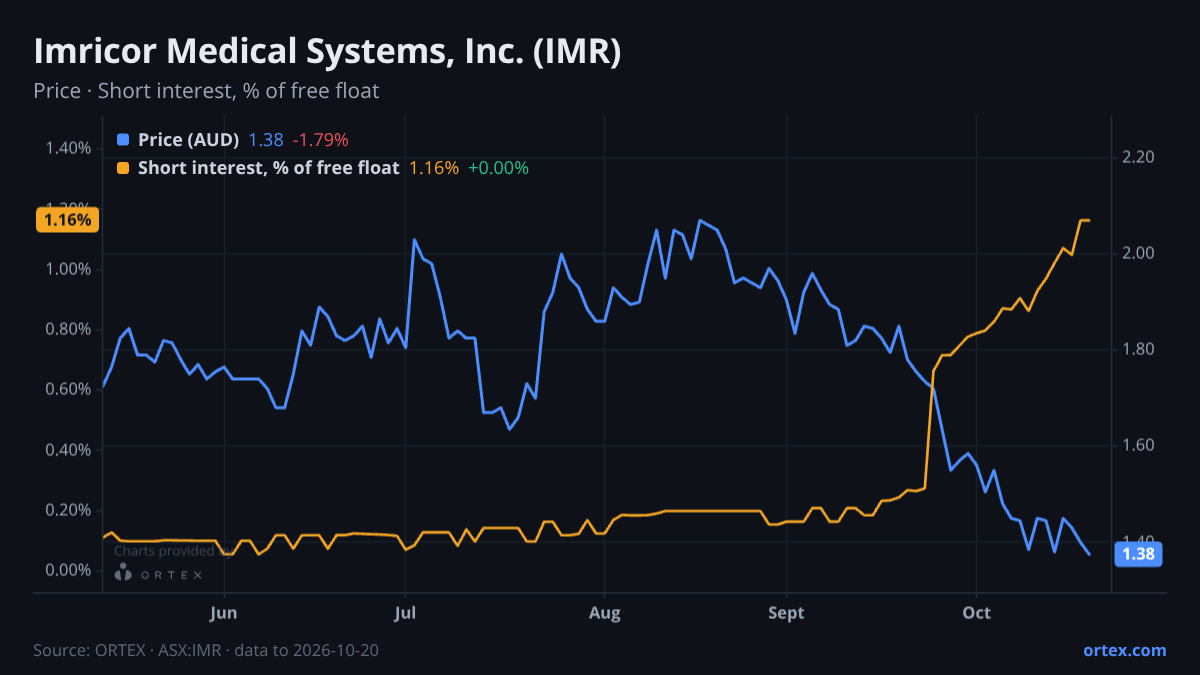Click the Jul label on the x-axis
This screenshot has width=1200, height=675.
point(405,612)
